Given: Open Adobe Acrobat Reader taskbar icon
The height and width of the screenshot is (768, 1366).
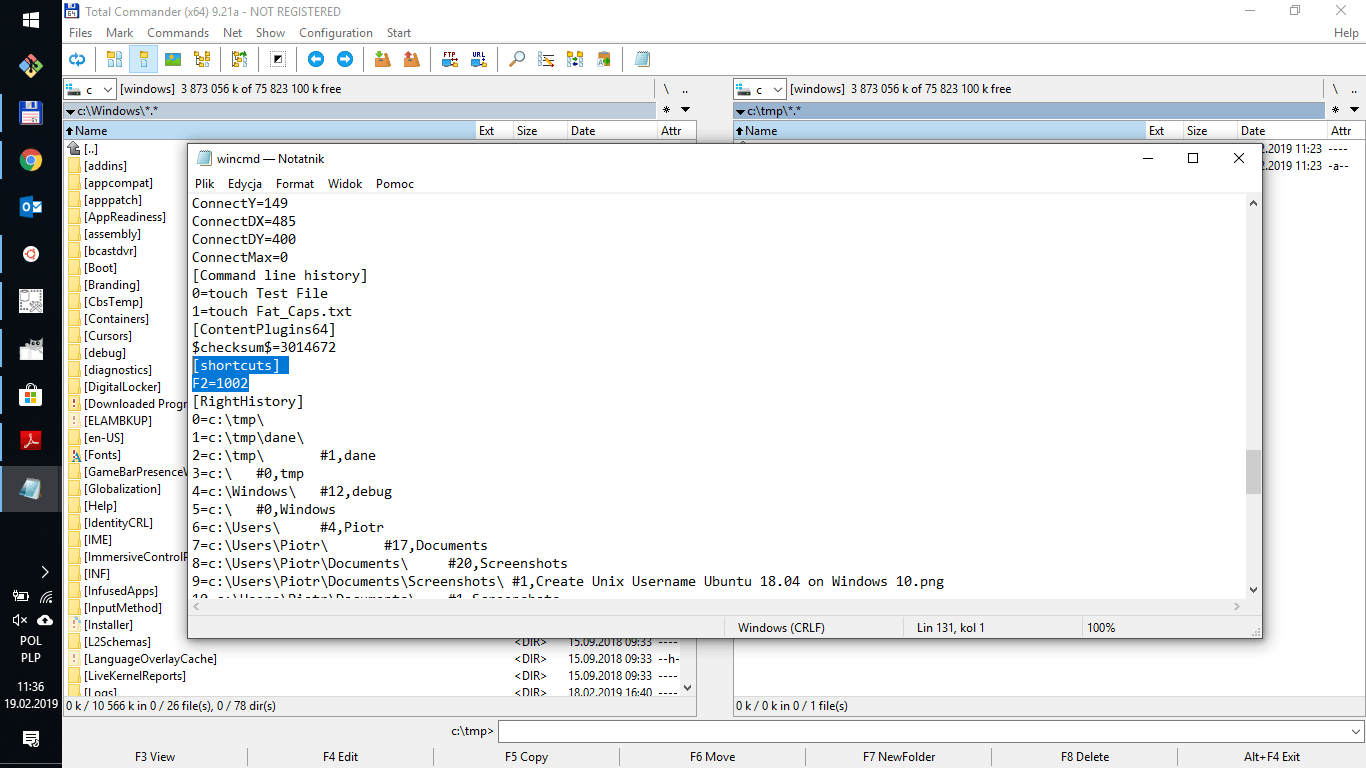Looking at the screenshot, I should point(31,441).
